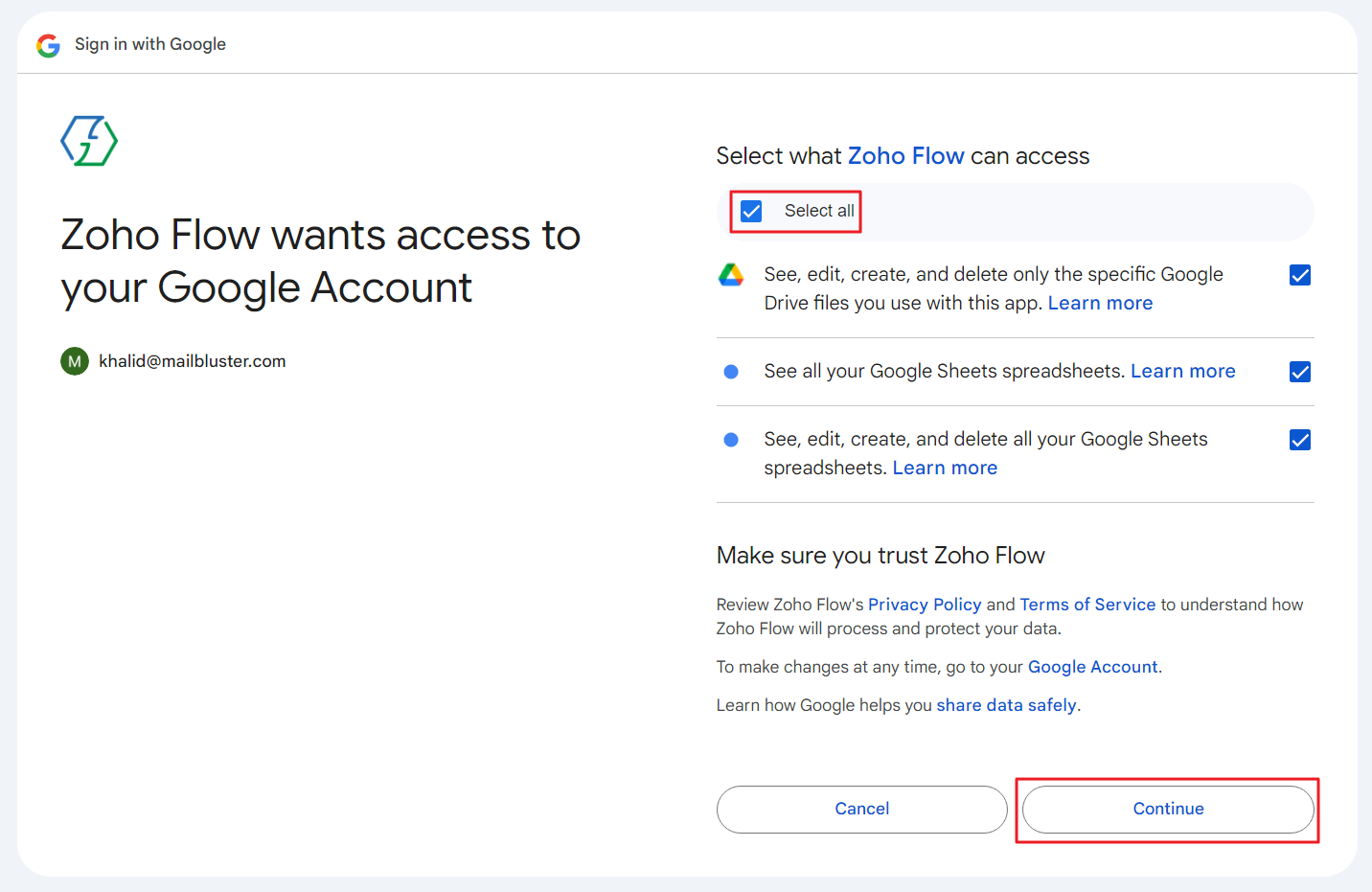
Task: Open Learn more for See all Sheets
Action: tap(1182, 372)
